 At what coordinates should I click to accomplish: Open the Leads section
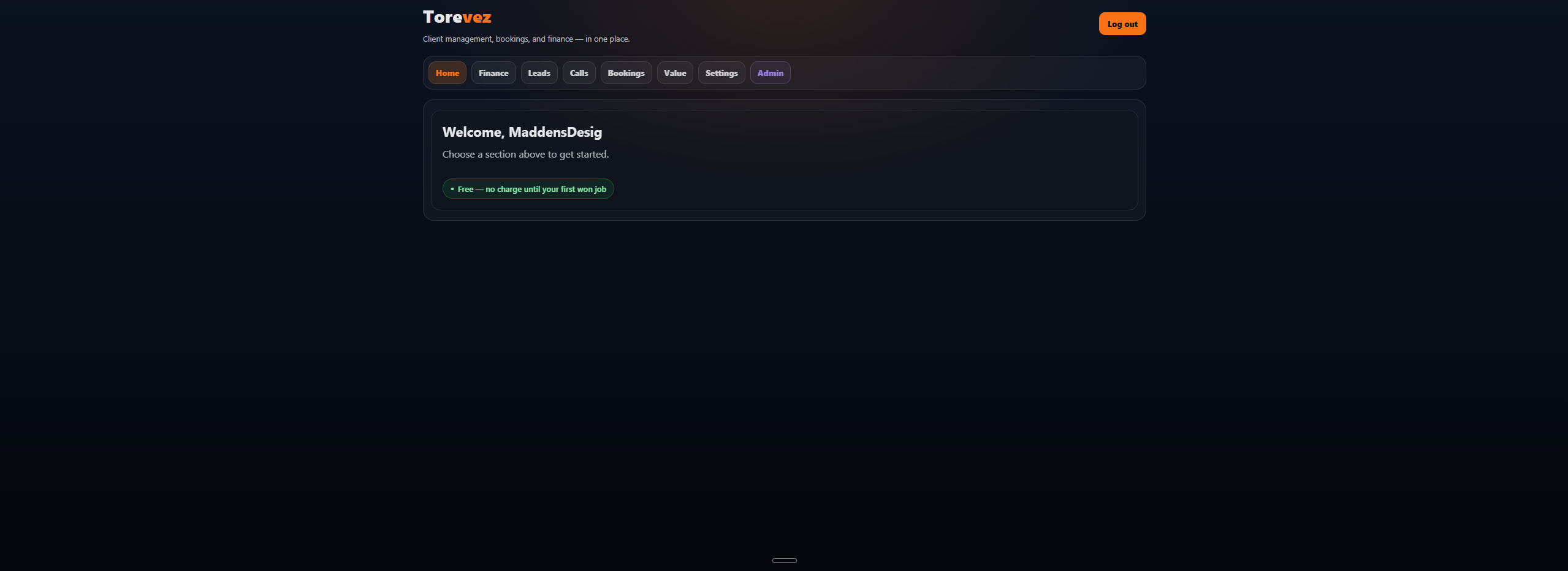[x=539, y=73]
